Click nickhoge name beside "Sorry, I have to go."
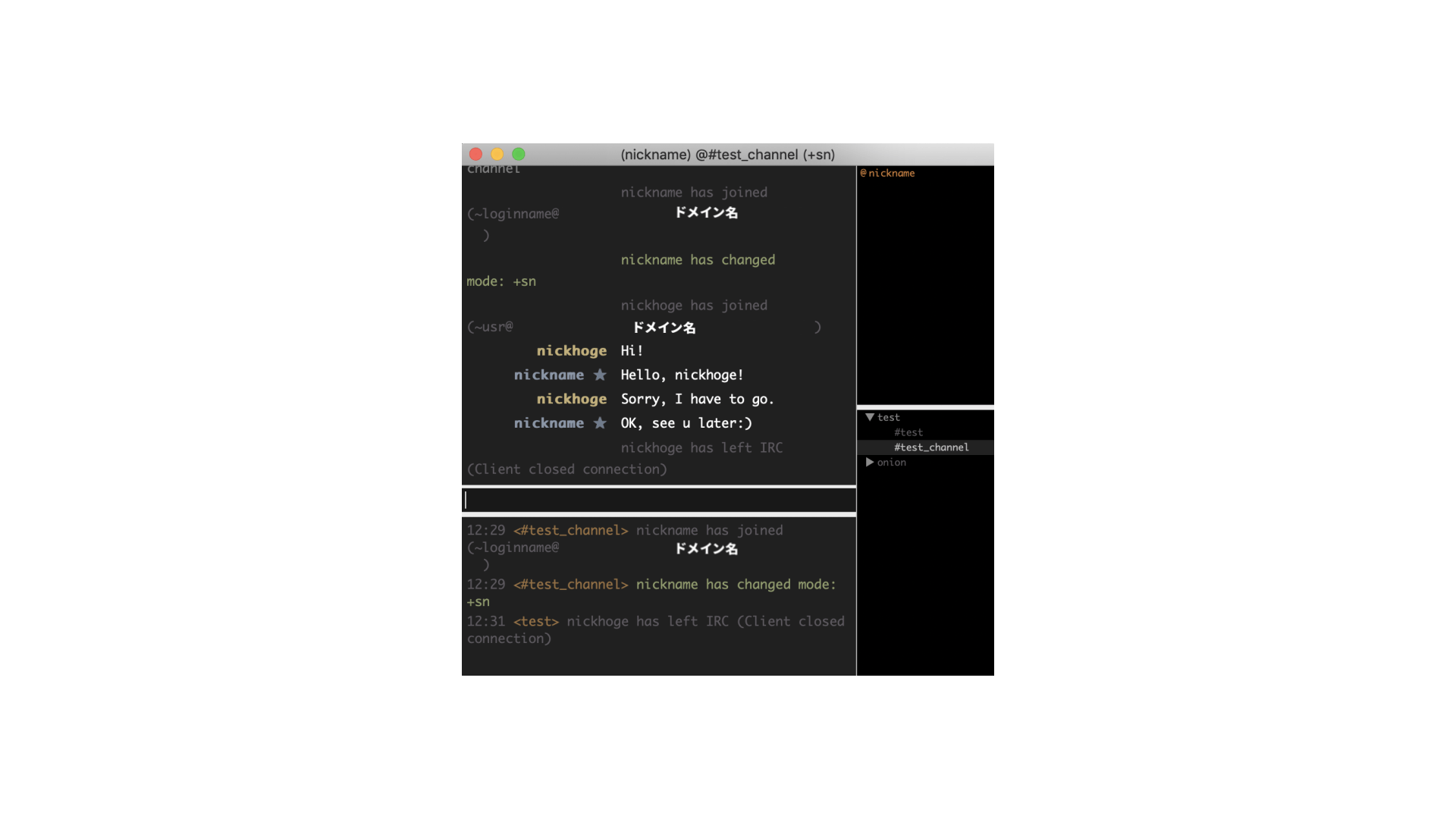 click(x=571, y=399)
